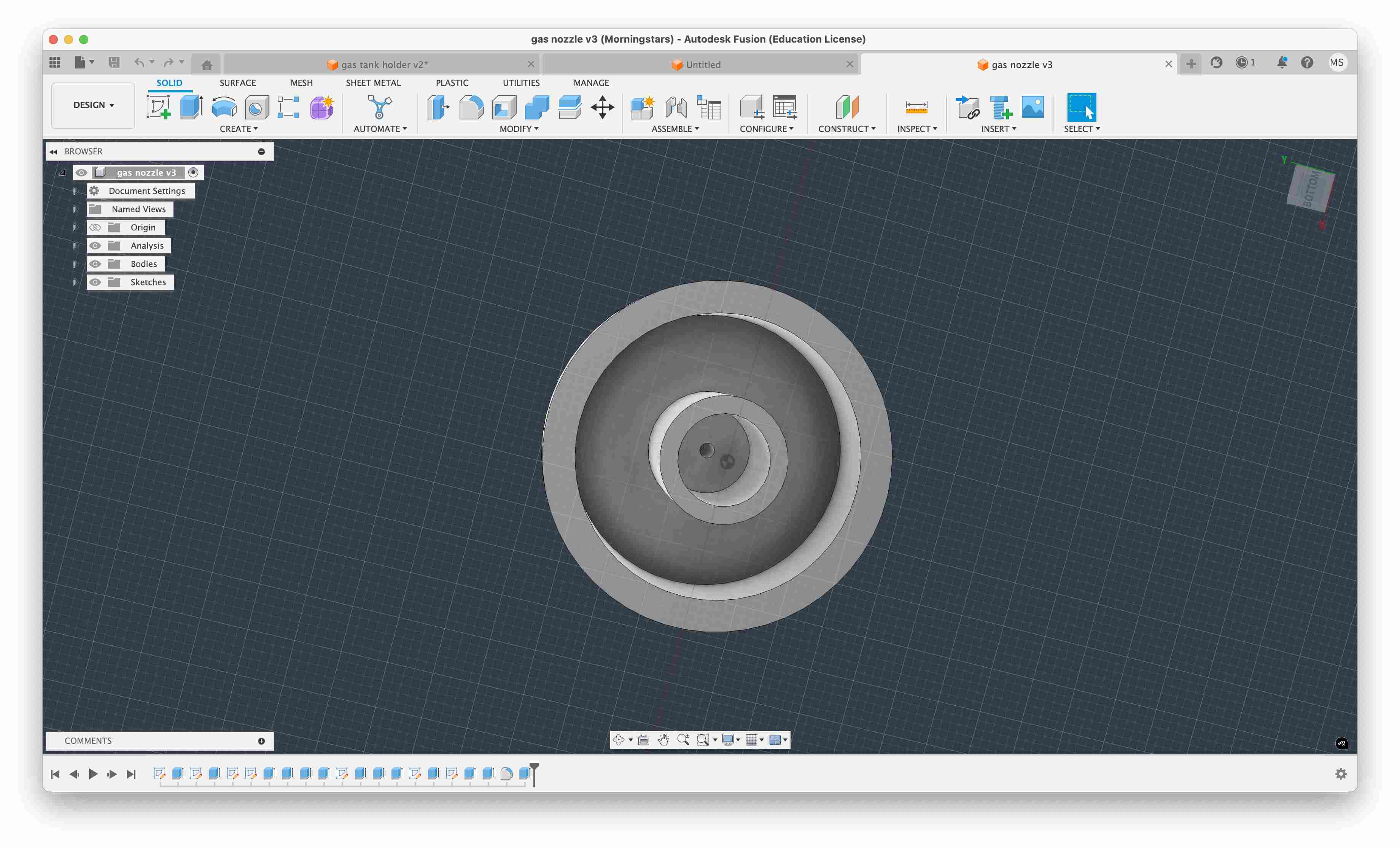This screenshot has height=848, width=1400.
Task: Toggle visibility of gas nozzle v3 component
Action: [x=81, y=173]
